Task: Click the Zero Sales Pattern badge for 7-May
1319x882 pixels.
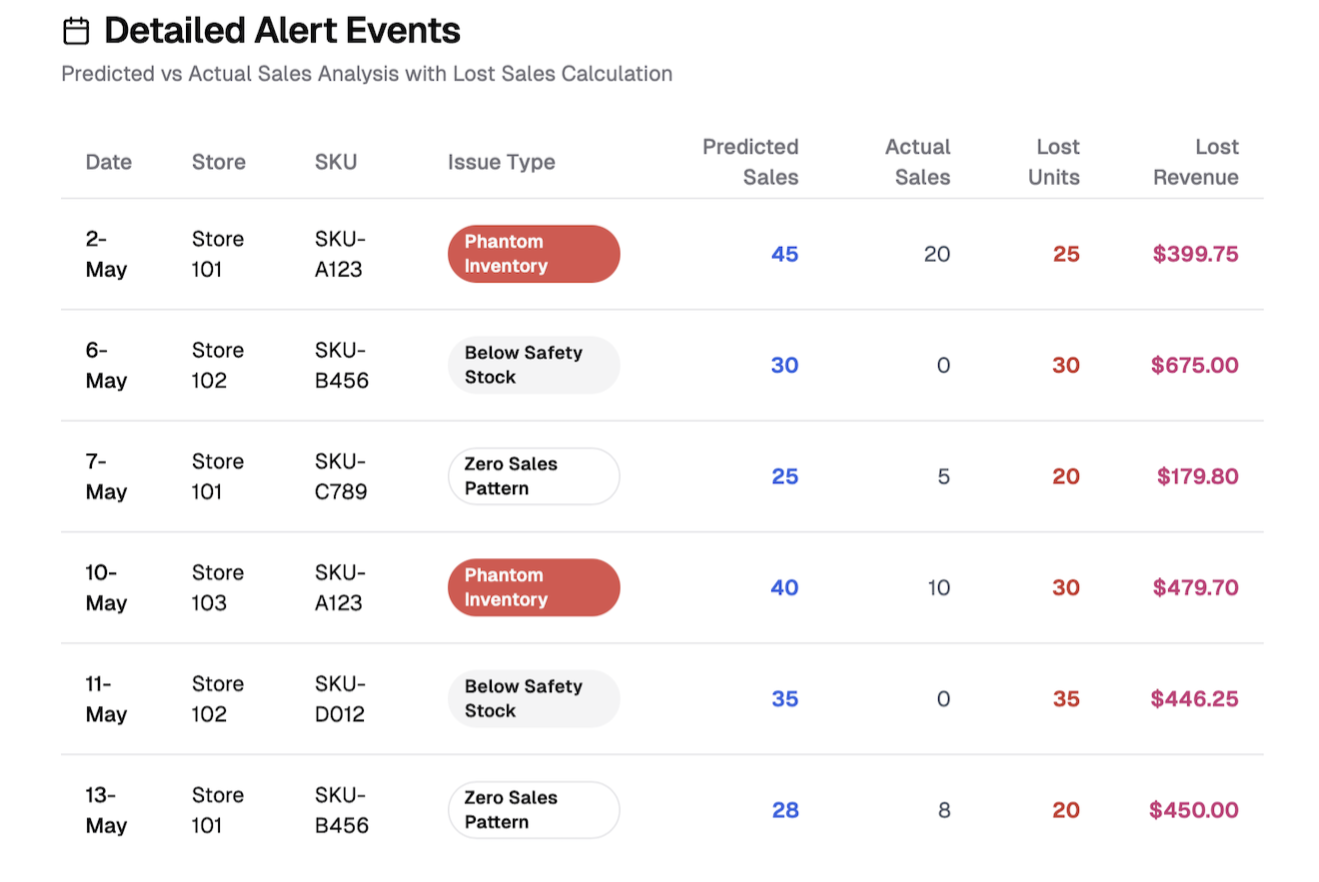Action: (x=533, y=476)
